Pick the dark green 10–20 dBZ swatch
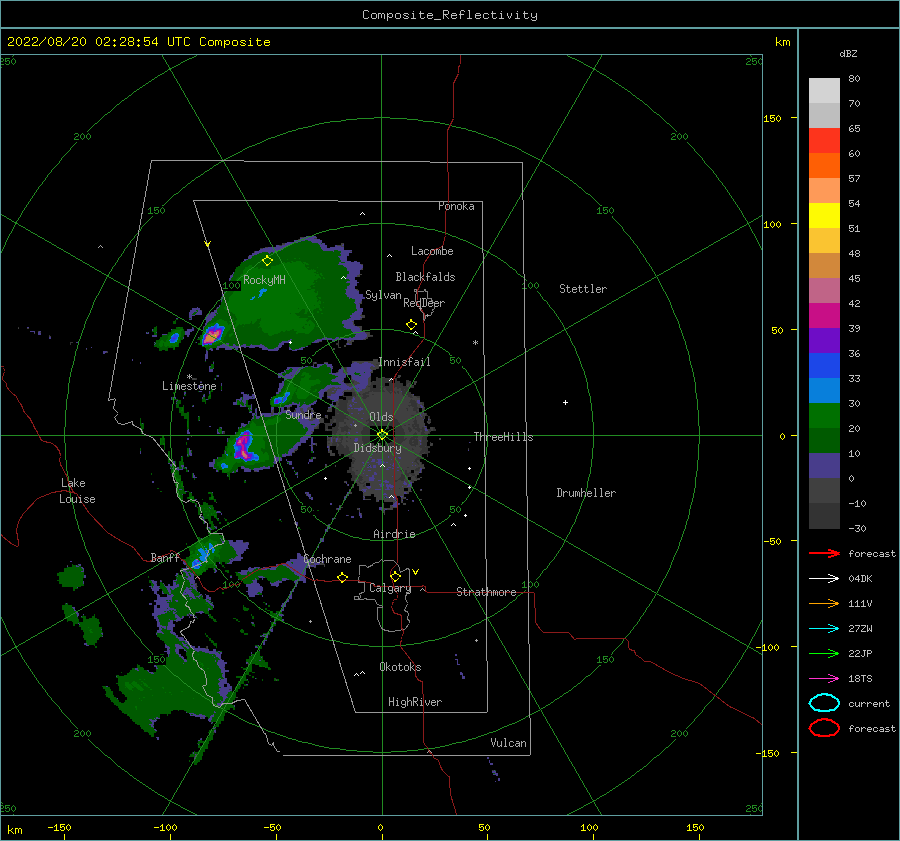The height and width of the screenshot is (841, 900). [x=824, y=441]
